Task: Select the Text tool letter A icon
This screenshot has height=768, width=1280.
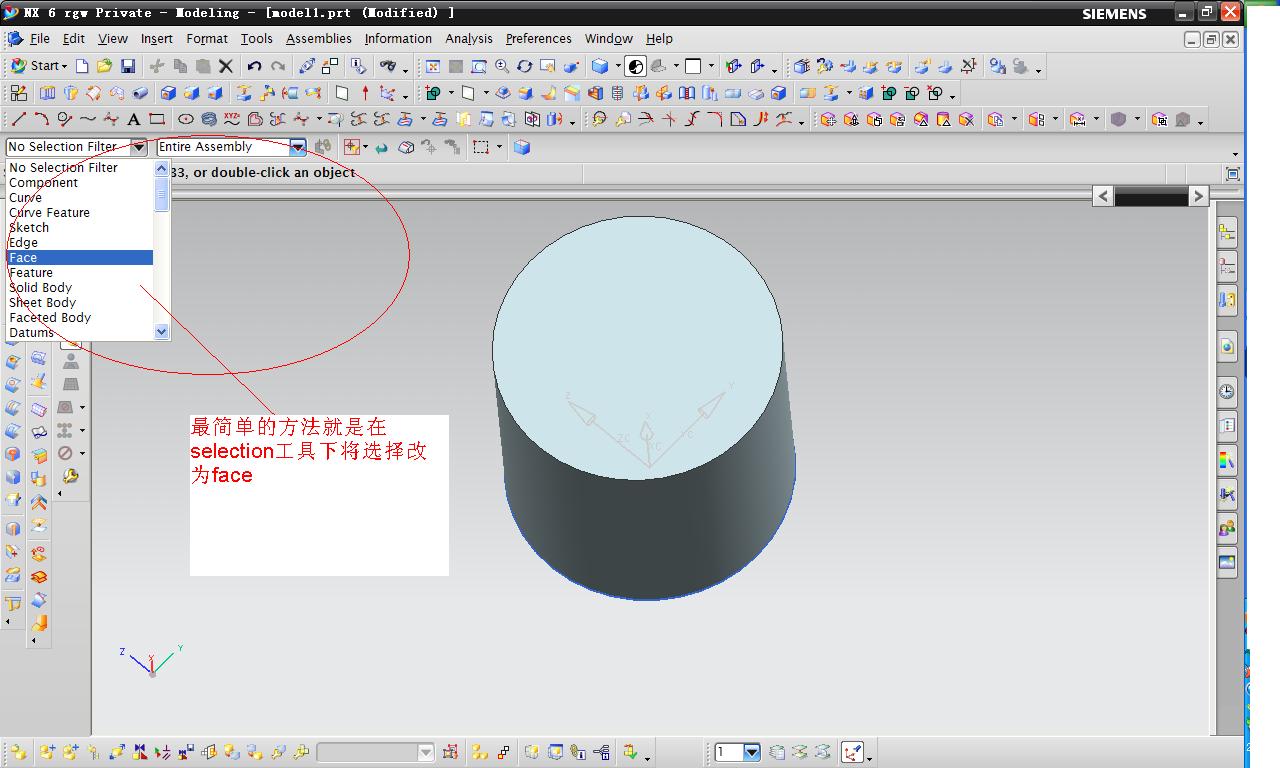Action: point(133,120)
